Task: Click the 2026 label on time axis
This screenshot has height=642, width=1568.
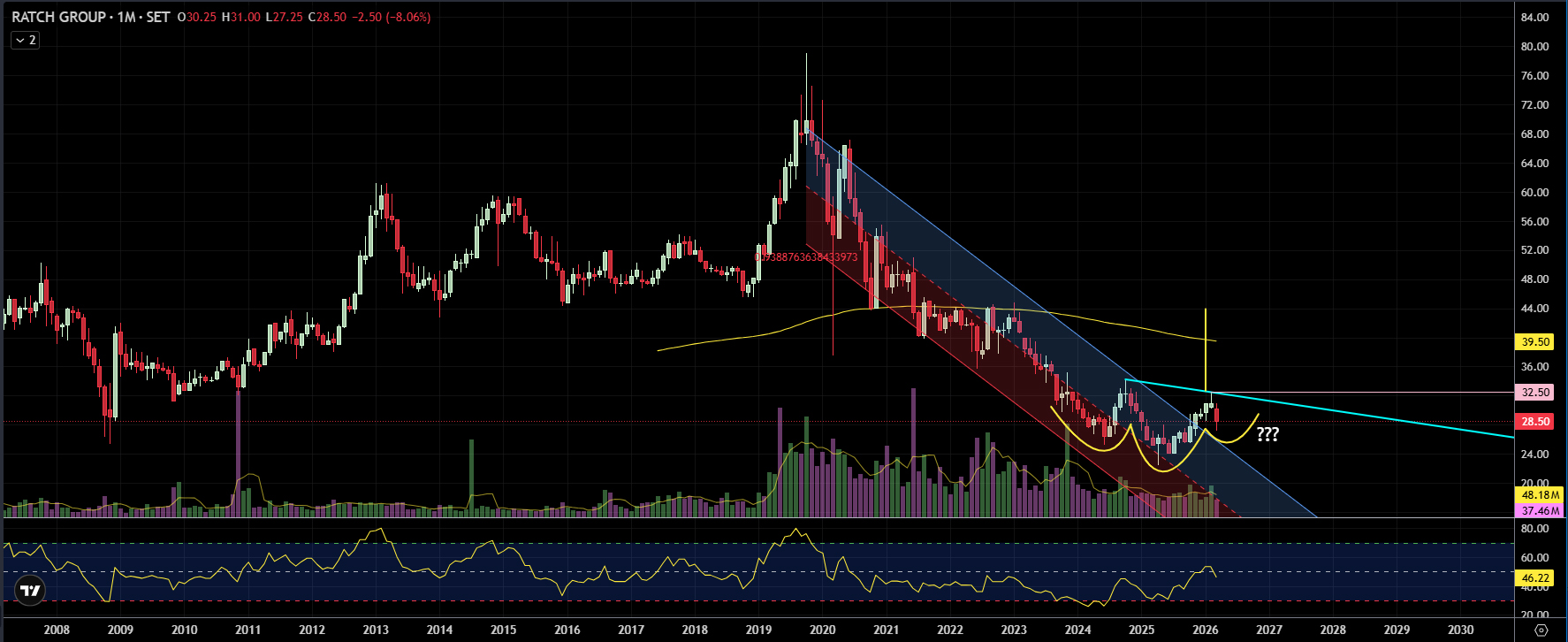Action: [1205, 630]
